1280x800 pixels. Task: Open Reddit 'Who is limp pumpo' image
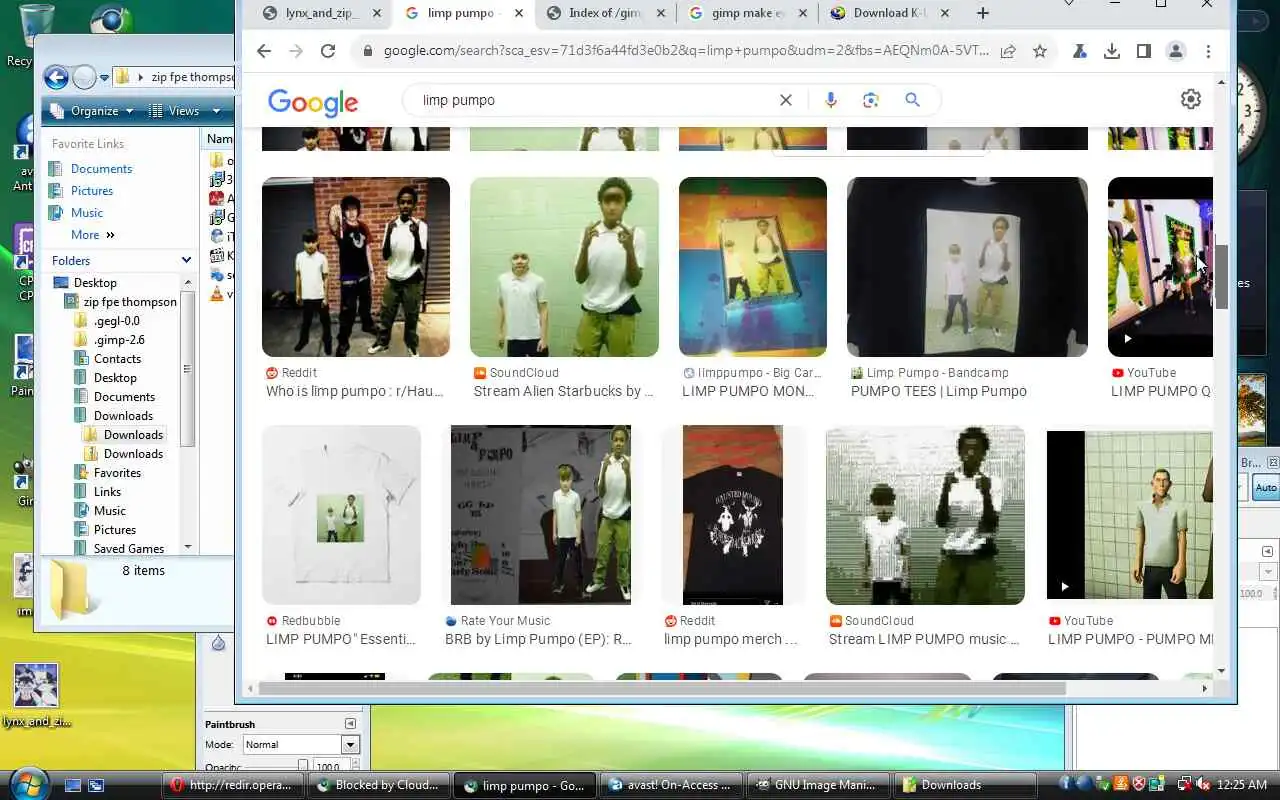point(356,267)
